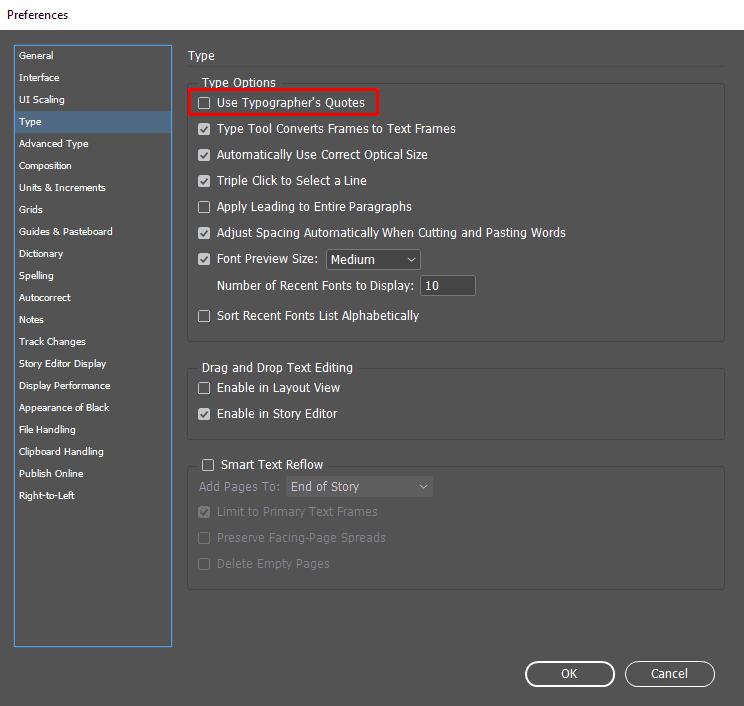The image size is (744, 706).
Task: Open the Font Preview Size dropdown
Action: pos(373,260)
